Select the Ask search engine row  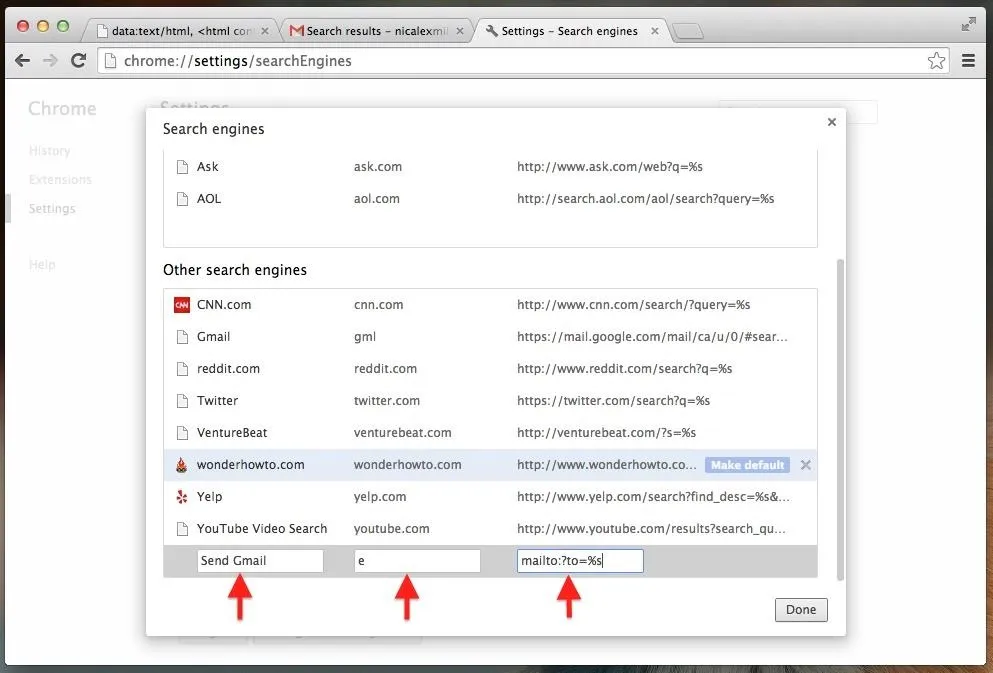[x=490, y=167]
